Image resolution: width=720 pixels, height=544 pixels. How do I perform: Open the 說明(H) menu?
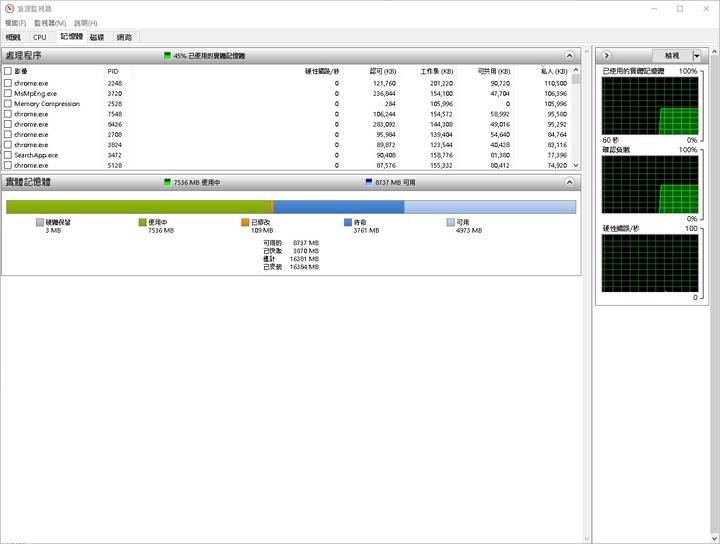click(x=86, y=23)
